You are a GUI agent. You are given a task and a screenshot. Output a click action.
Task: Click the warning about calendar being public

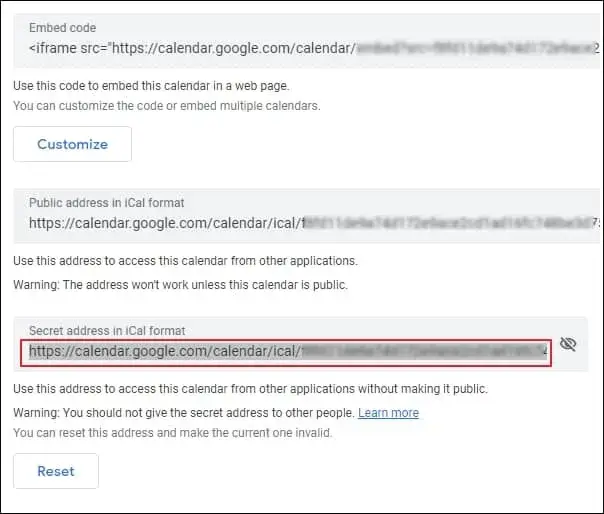[180, 285]
